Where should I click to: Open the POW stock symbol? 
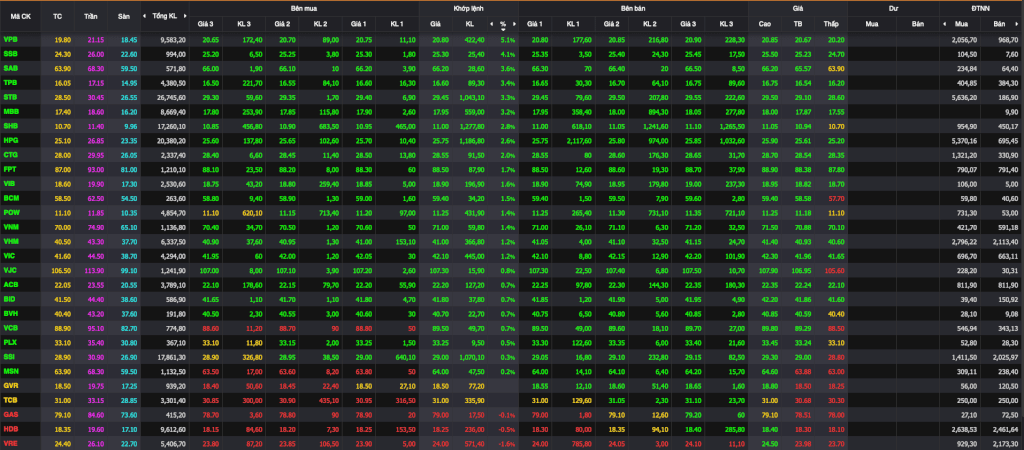(x=11, y=212)
